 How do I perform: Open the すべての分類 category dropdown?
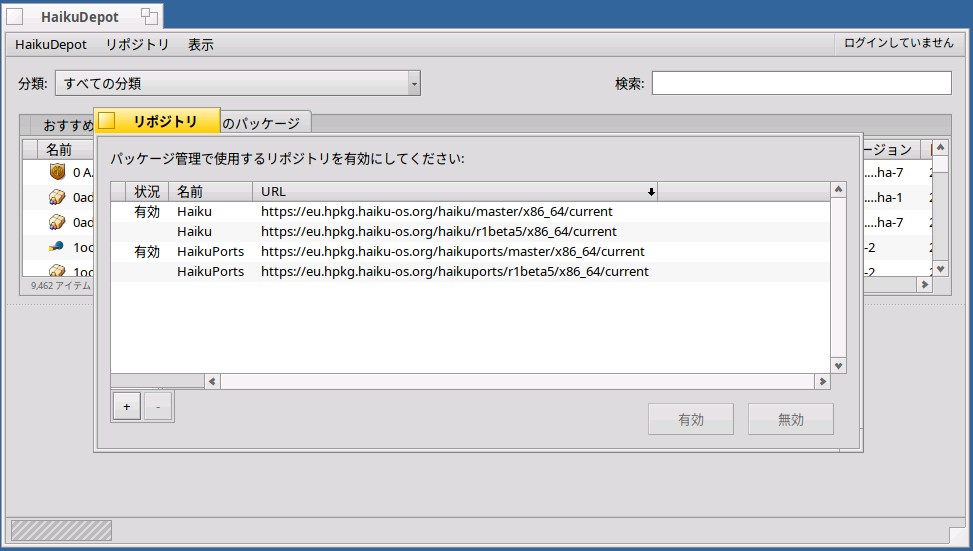coord(238,83)
